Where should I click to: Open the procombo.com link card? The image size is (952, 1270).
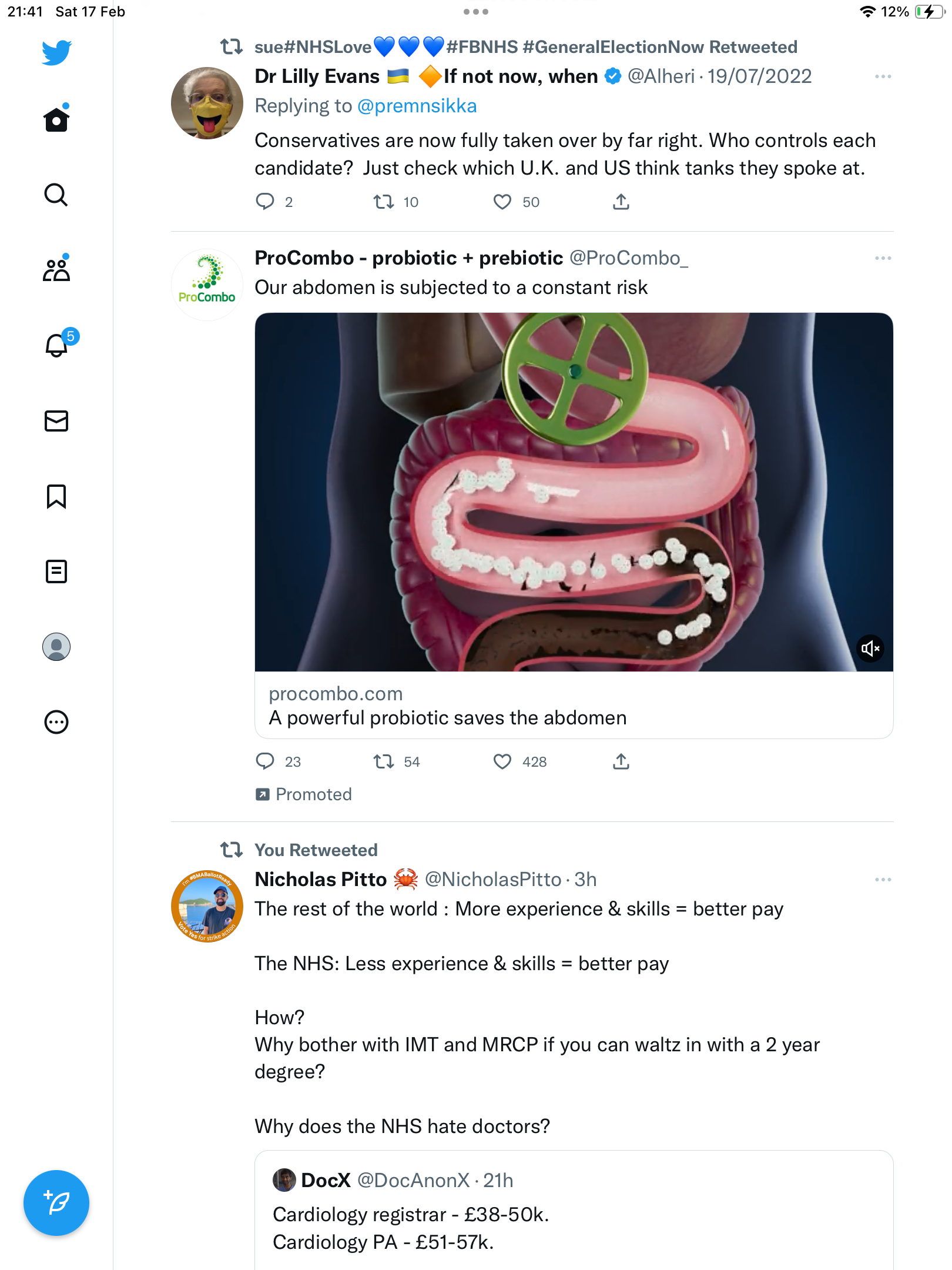(x=574, y=706)
